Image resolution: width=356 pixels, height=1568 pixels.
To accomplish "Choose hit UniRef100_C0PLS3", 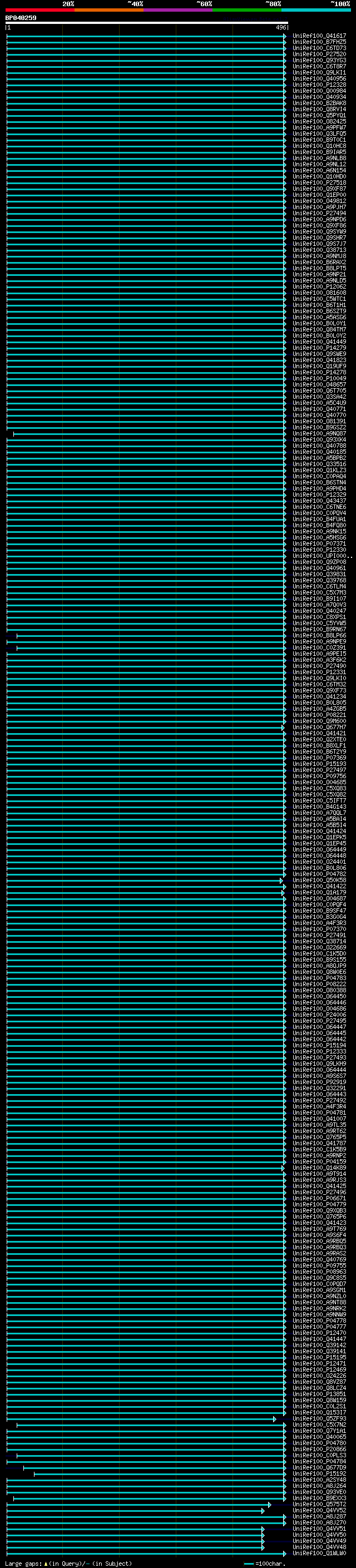I will [x=319, y=1456].
